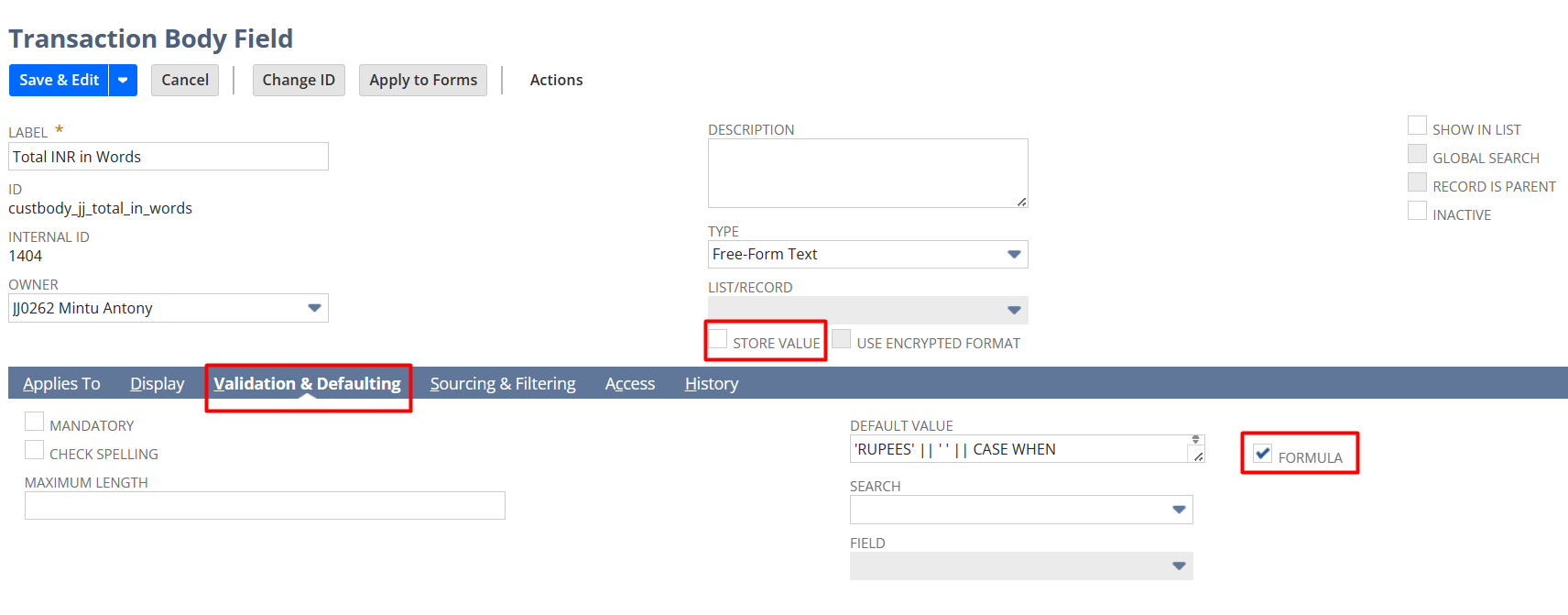Open the Type dropdown list
This screenshot has width=1568, height=615.
tap(1013, 255)
